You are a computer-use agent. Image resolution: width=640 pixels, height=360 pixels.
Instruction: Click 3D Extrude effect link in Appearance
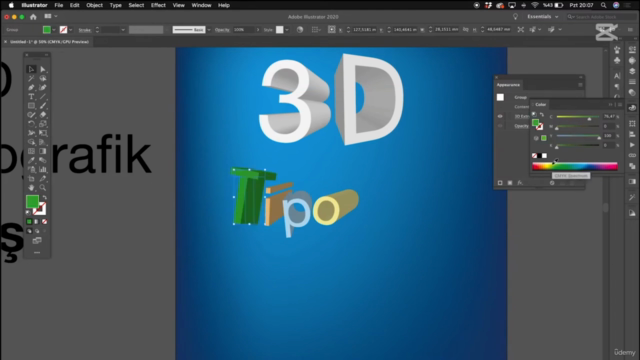coord(522,116)
